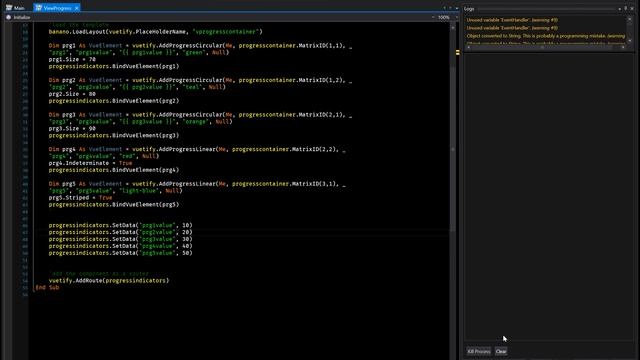The height and width of the screenshot is (360, 640).
Task: Pin the Logs panel with auto-hide icon
Action: click(626, 8)
